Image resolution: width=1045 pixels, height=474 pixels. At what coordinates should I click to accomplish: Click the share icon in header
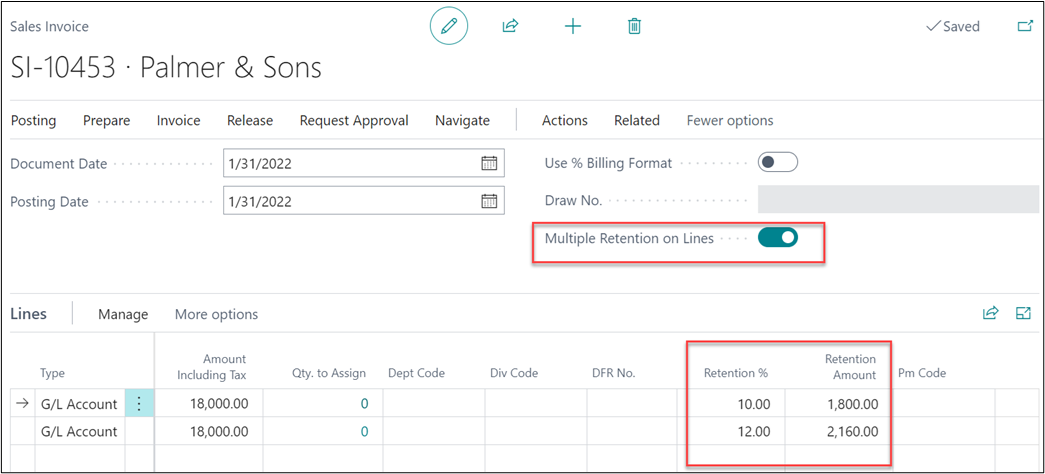click(x=510, y=26)
